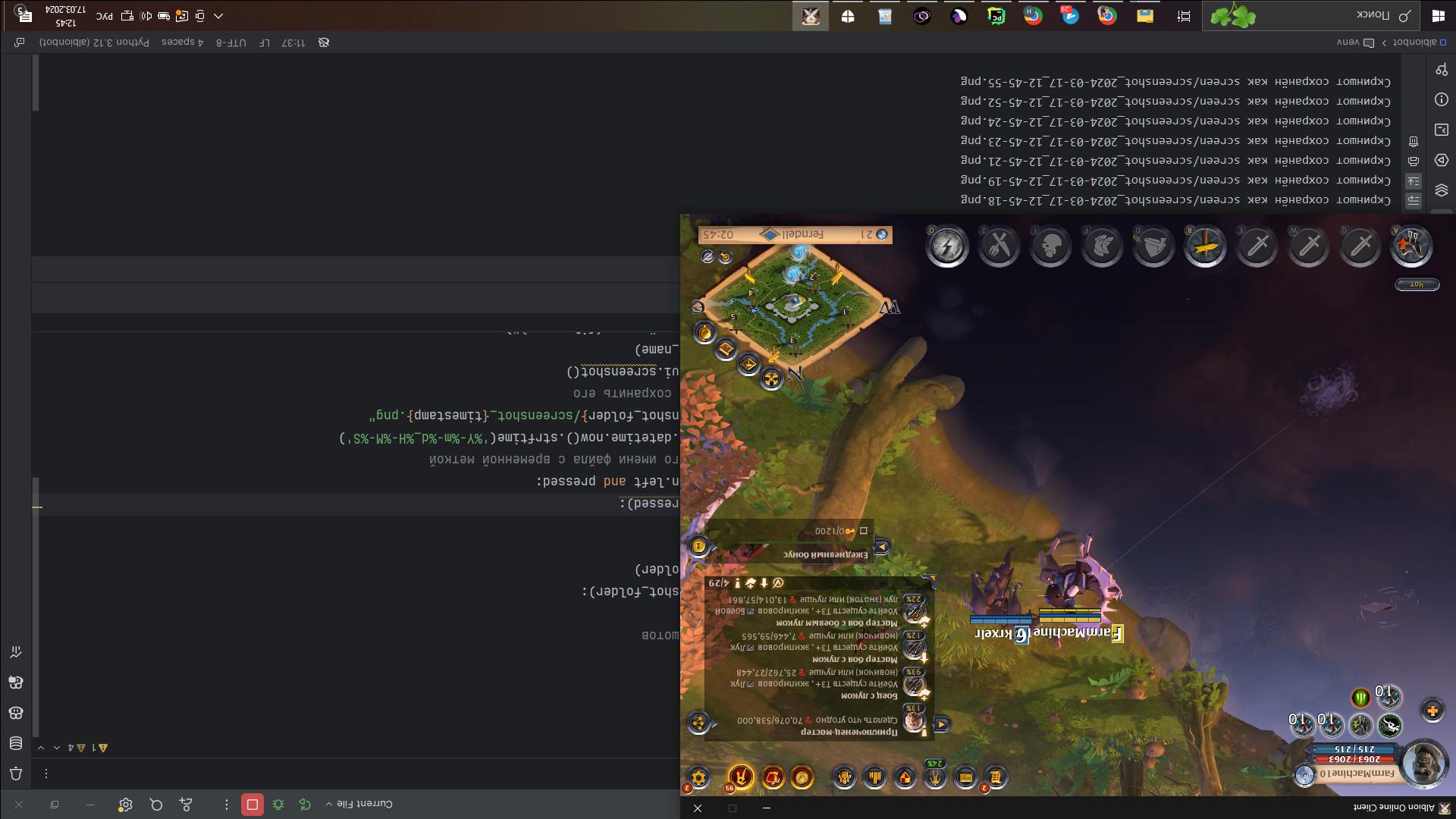This screenshot has height=819, width=1456.
Task: Activate the chest armor ability slot
Action: [1102, 246]
